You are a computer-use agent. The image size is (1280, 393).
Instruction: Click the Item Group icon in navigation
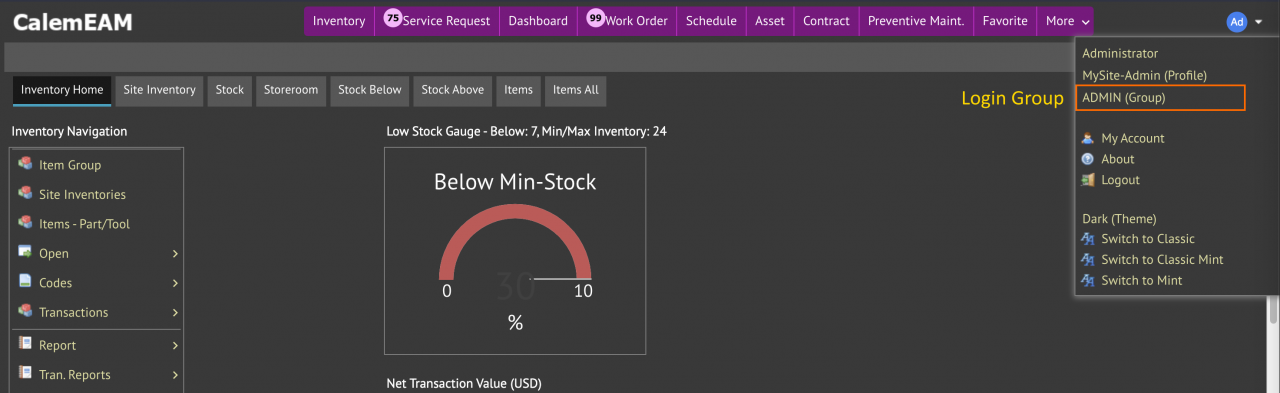(x=25, y=164)
